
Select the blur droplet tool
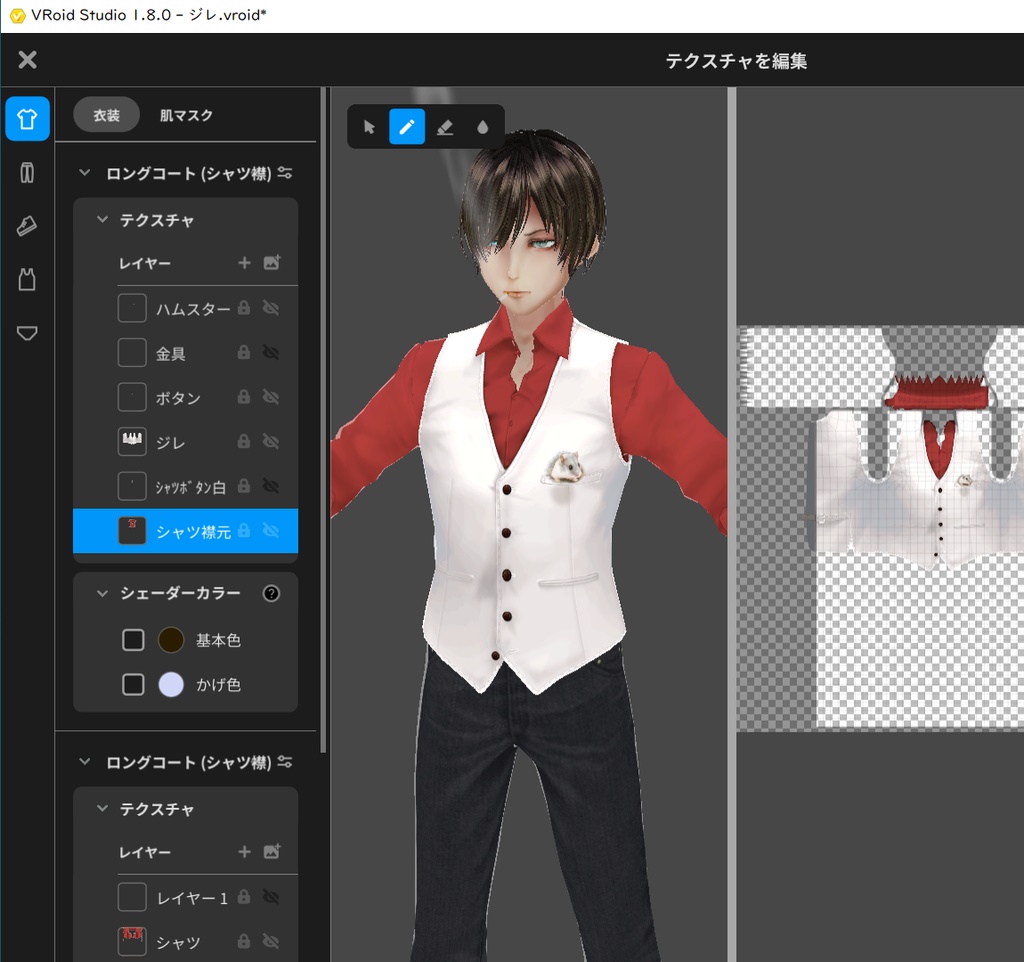(483, 127)
